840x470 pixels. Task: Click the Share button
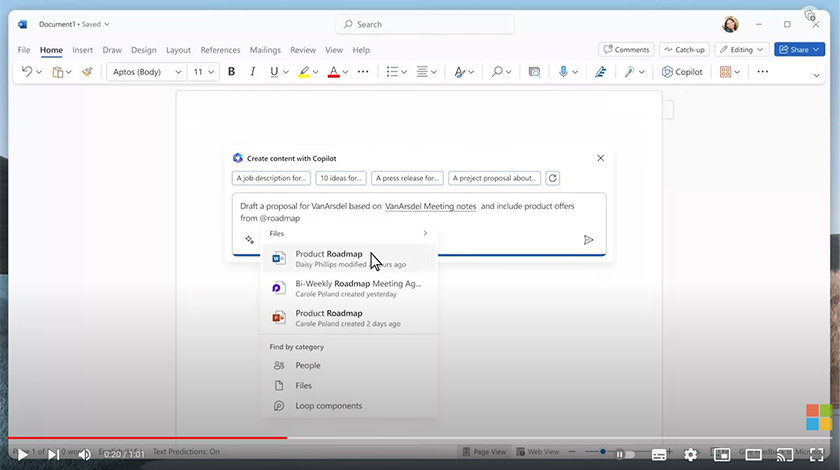tap(799, 49)
